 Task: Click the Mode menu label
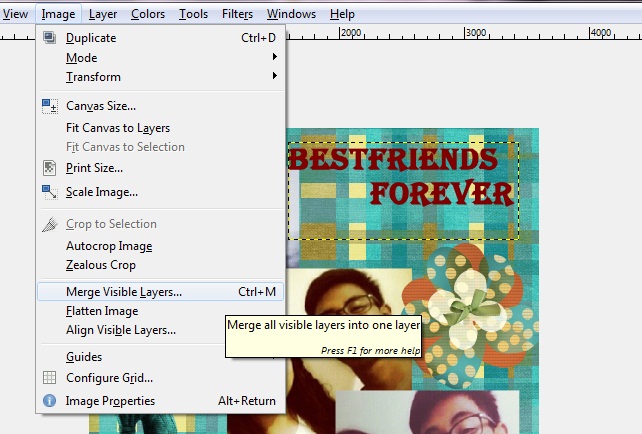[81, 58]
